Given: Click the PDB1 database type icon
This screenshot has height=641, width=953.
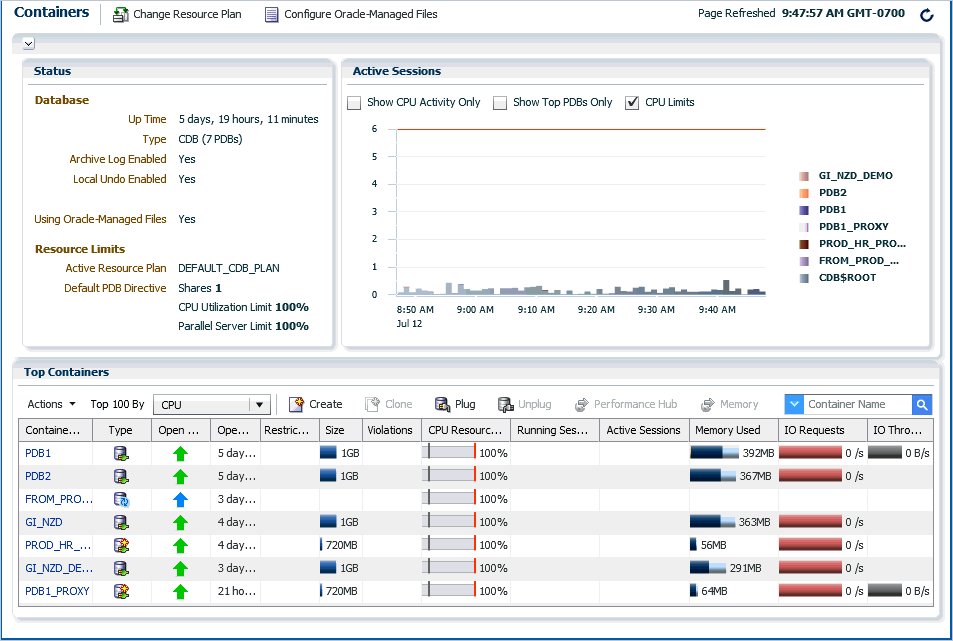Looking at the screenshot, I should pyautogui.click(x=121, y=453).
